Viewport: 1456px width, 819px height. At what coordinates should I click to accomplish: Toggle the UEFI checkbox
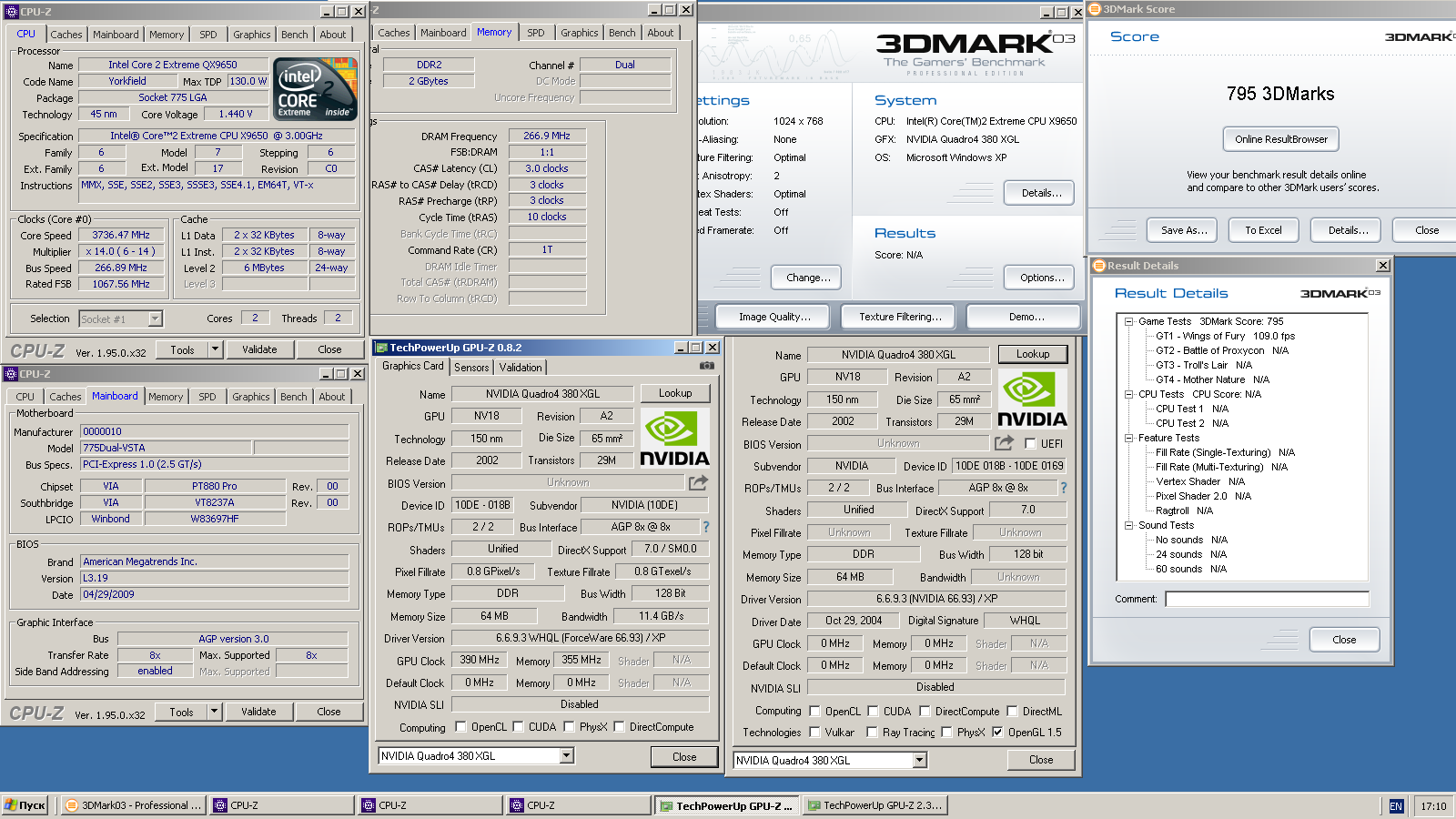click(x=1030, y=444)
